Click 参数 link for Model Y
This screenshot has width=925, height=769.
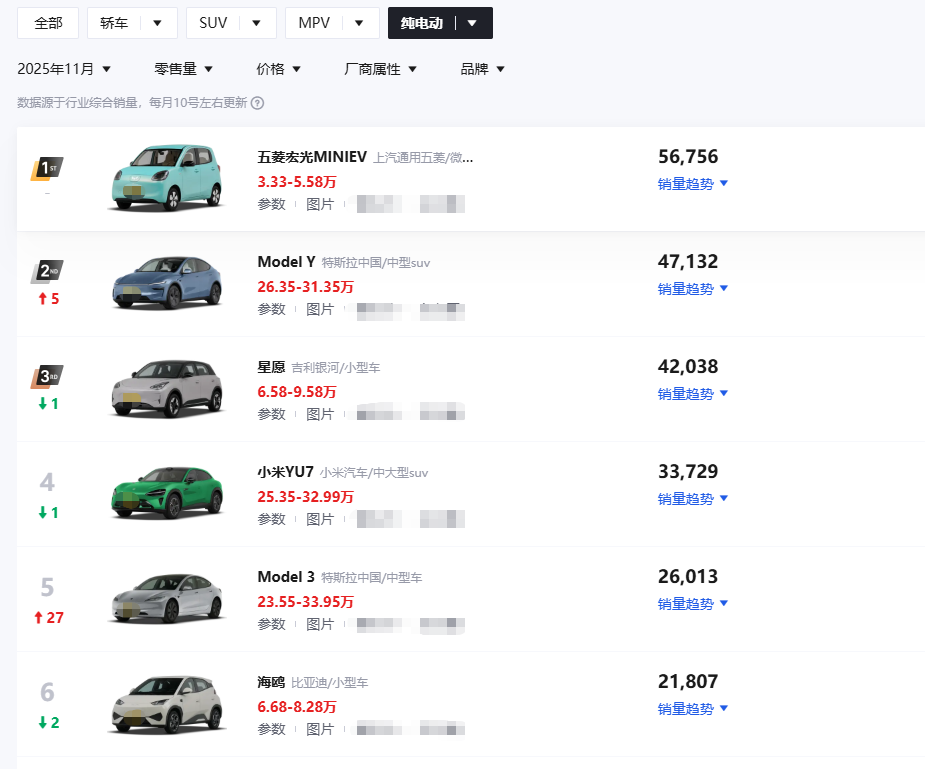(271, 309)
